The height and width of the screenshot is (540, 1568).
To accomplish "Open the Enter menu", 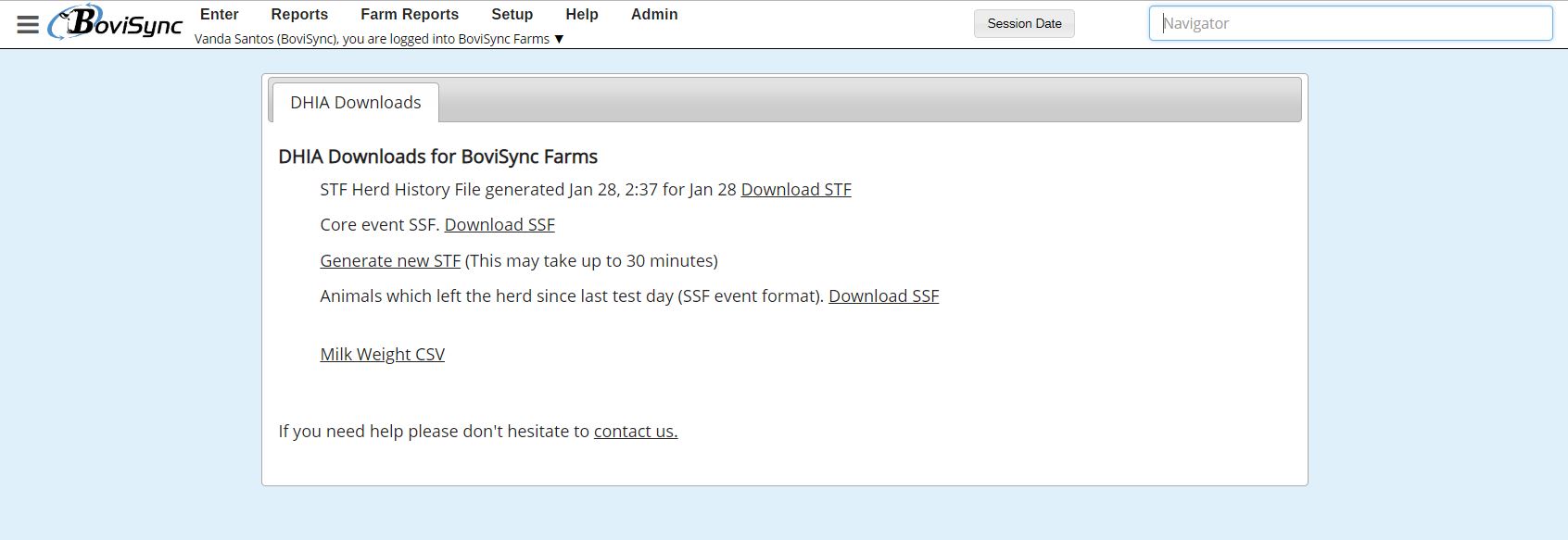I will click(220, 15).
